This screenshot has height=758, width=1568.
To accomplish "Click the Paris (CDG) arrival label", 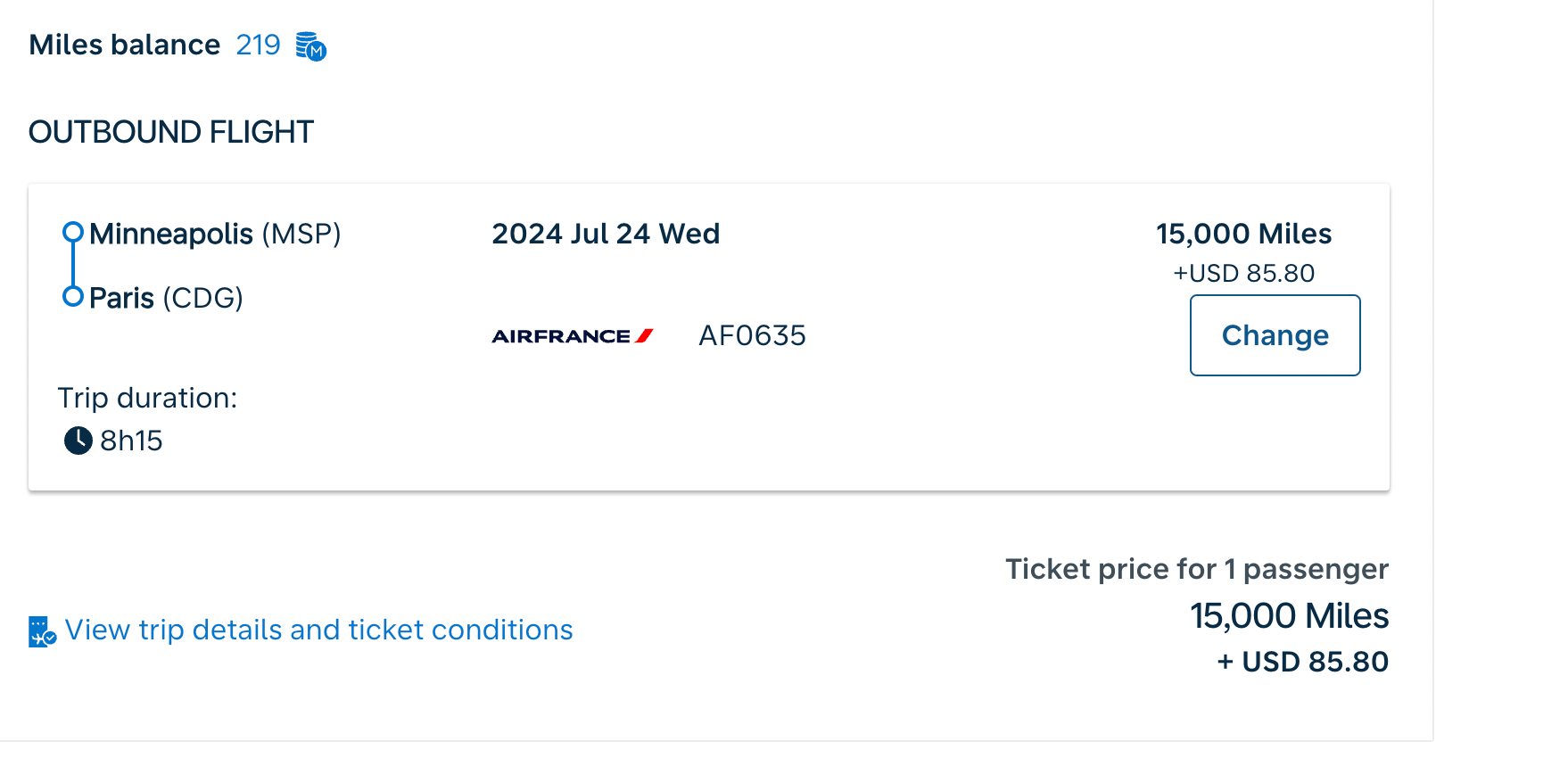I will pos(166,298).
